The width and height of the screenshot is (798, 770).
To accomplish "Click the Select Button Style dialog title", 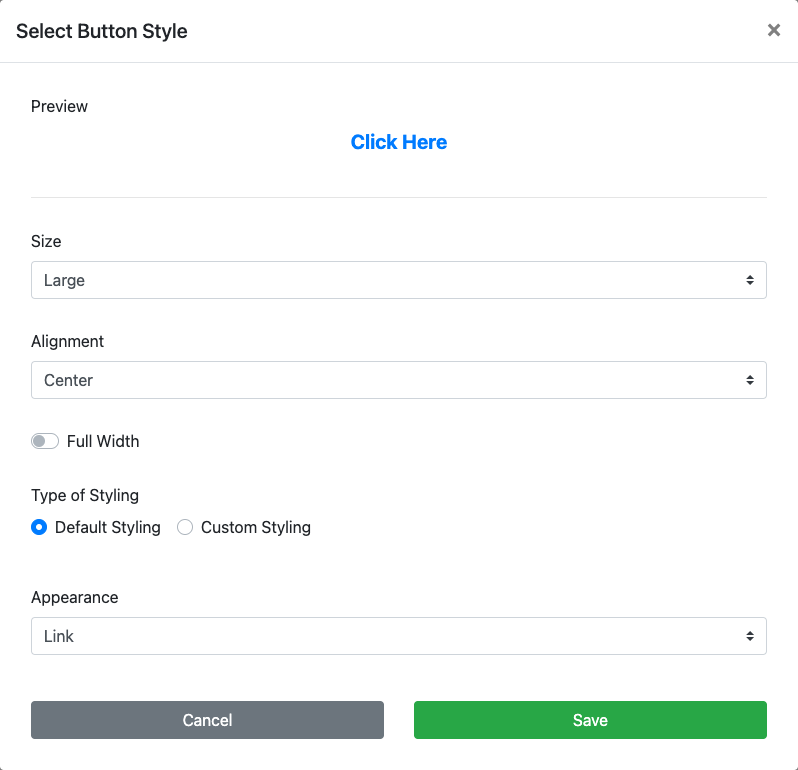I will [x=102, y=31].
